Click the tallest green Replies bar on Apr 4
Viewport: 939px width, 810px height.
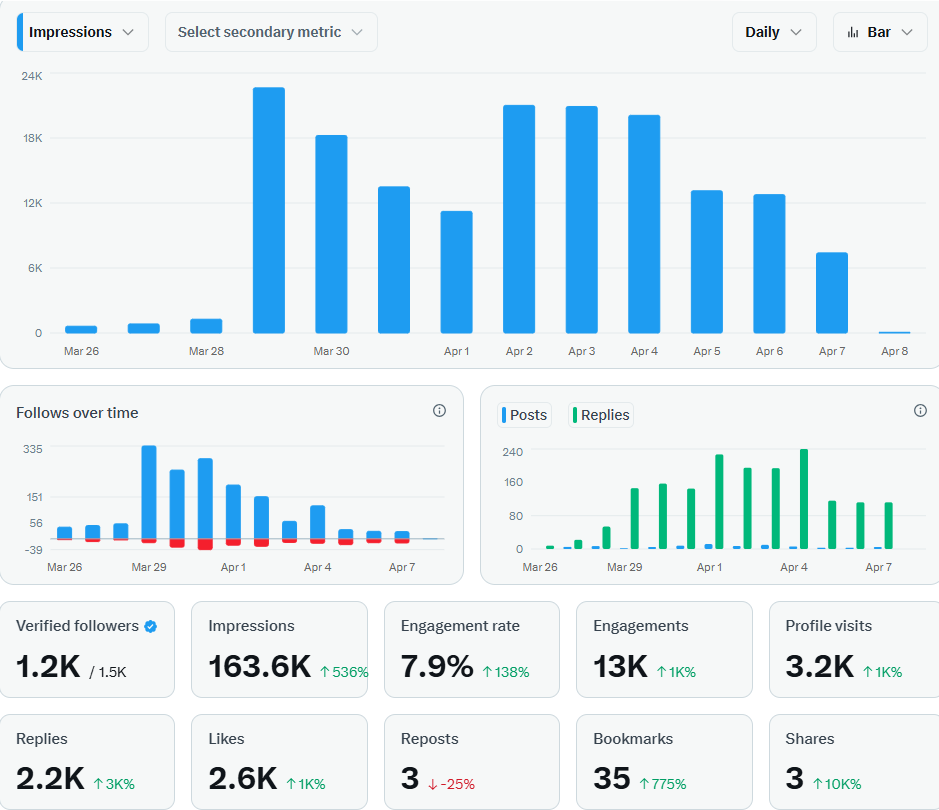pyautogui.click(x=804, y=499)
